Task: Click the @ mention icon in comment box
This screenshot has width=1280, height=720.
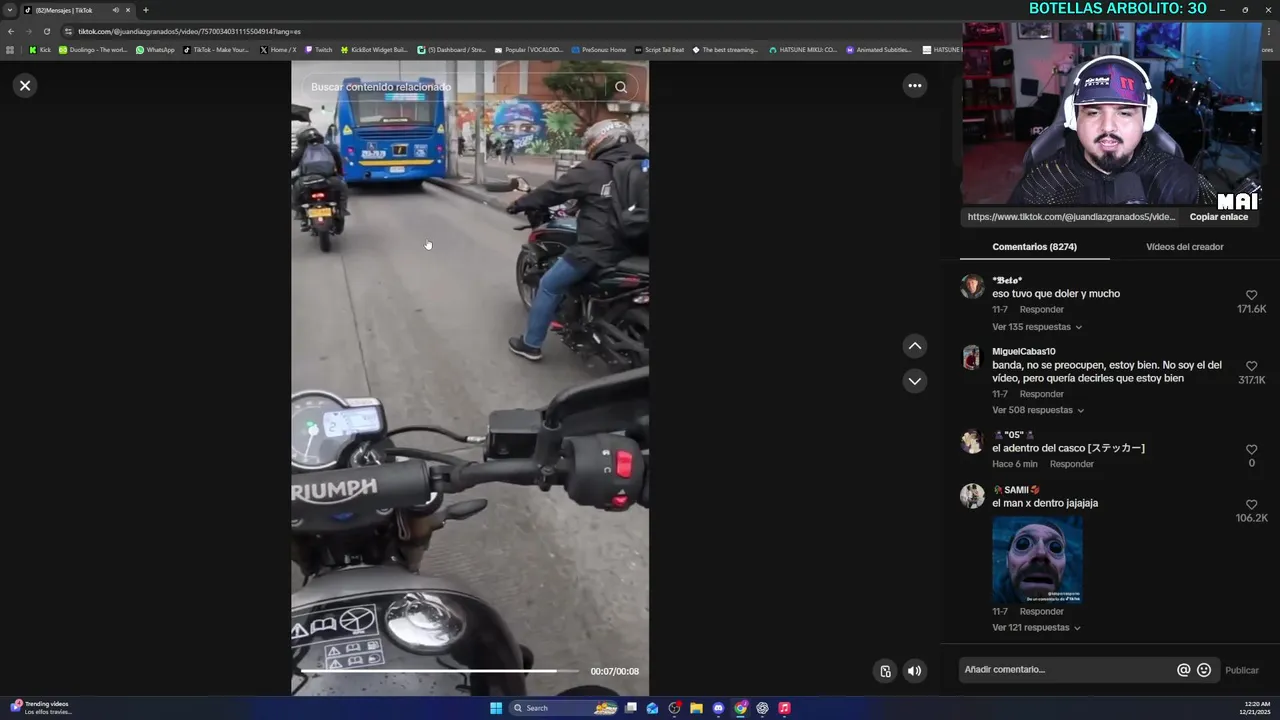Action: pyautogui.click(x=1183, y=670)
